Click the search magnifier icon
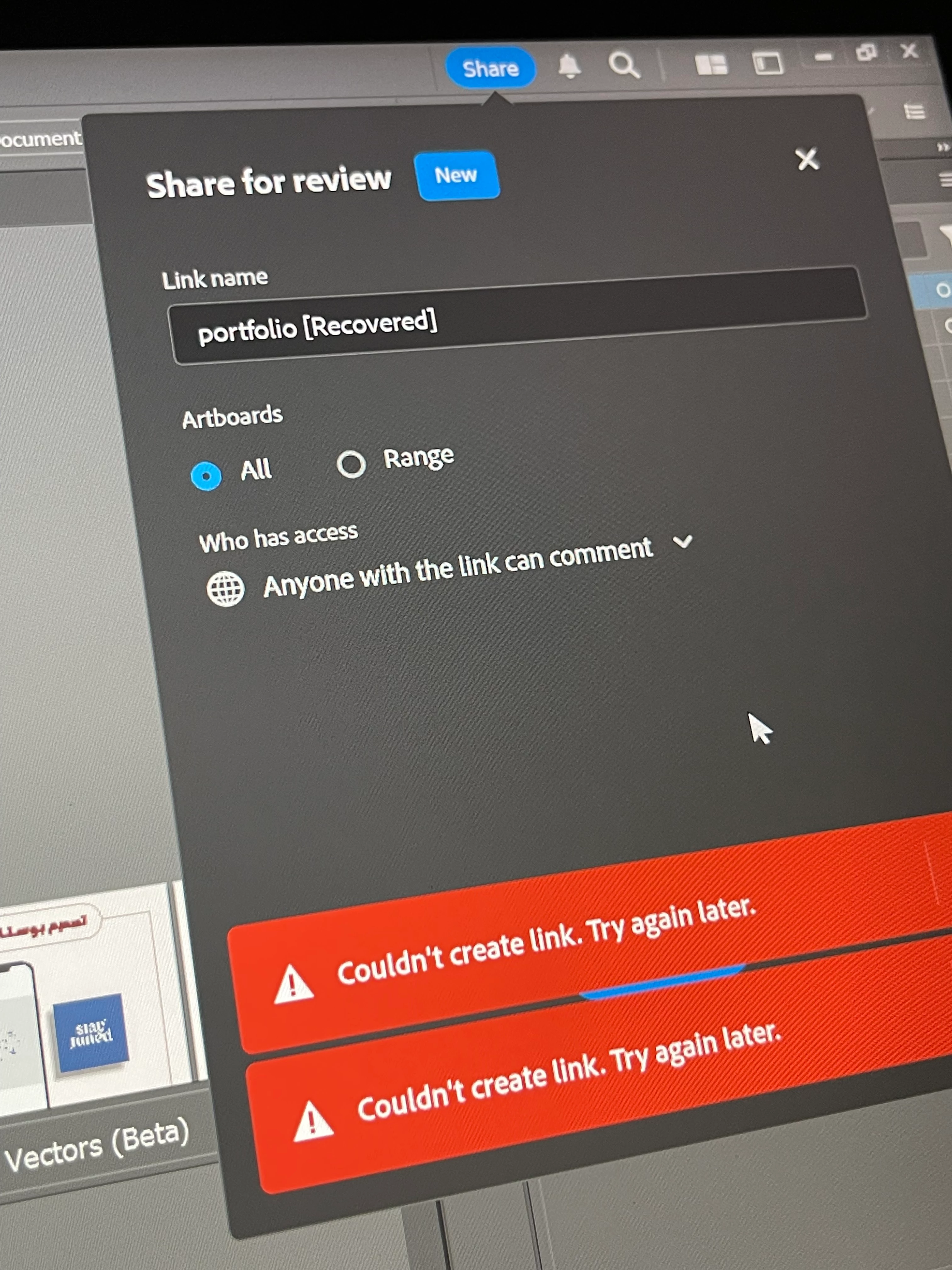 (624, 64)
